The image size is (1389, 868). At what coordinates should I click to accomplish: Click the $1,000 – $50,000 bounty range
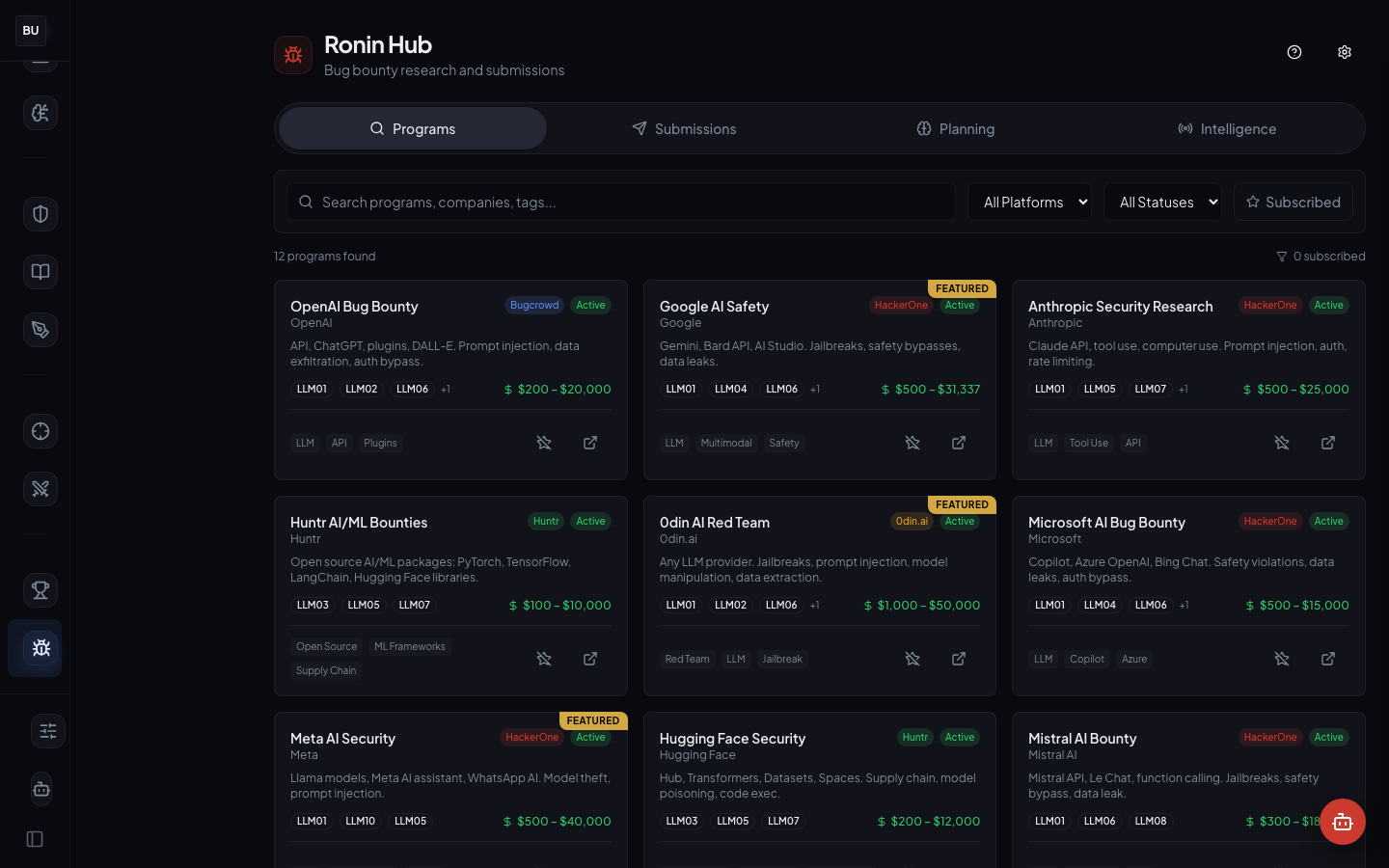coord(922,606)
